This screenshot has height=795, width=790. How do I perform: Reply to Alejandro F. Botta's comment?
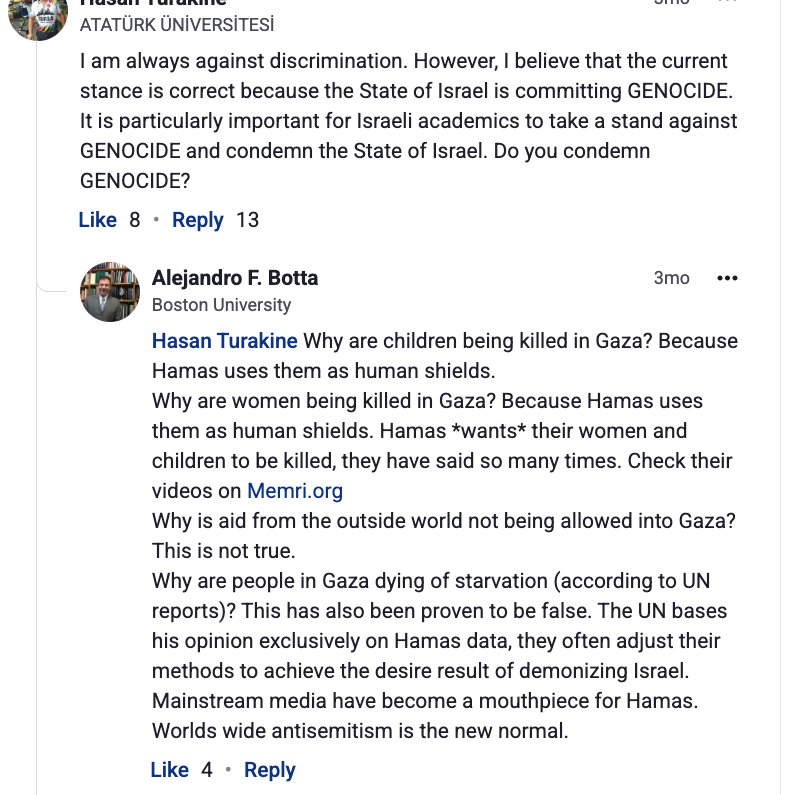coord(270,770)
